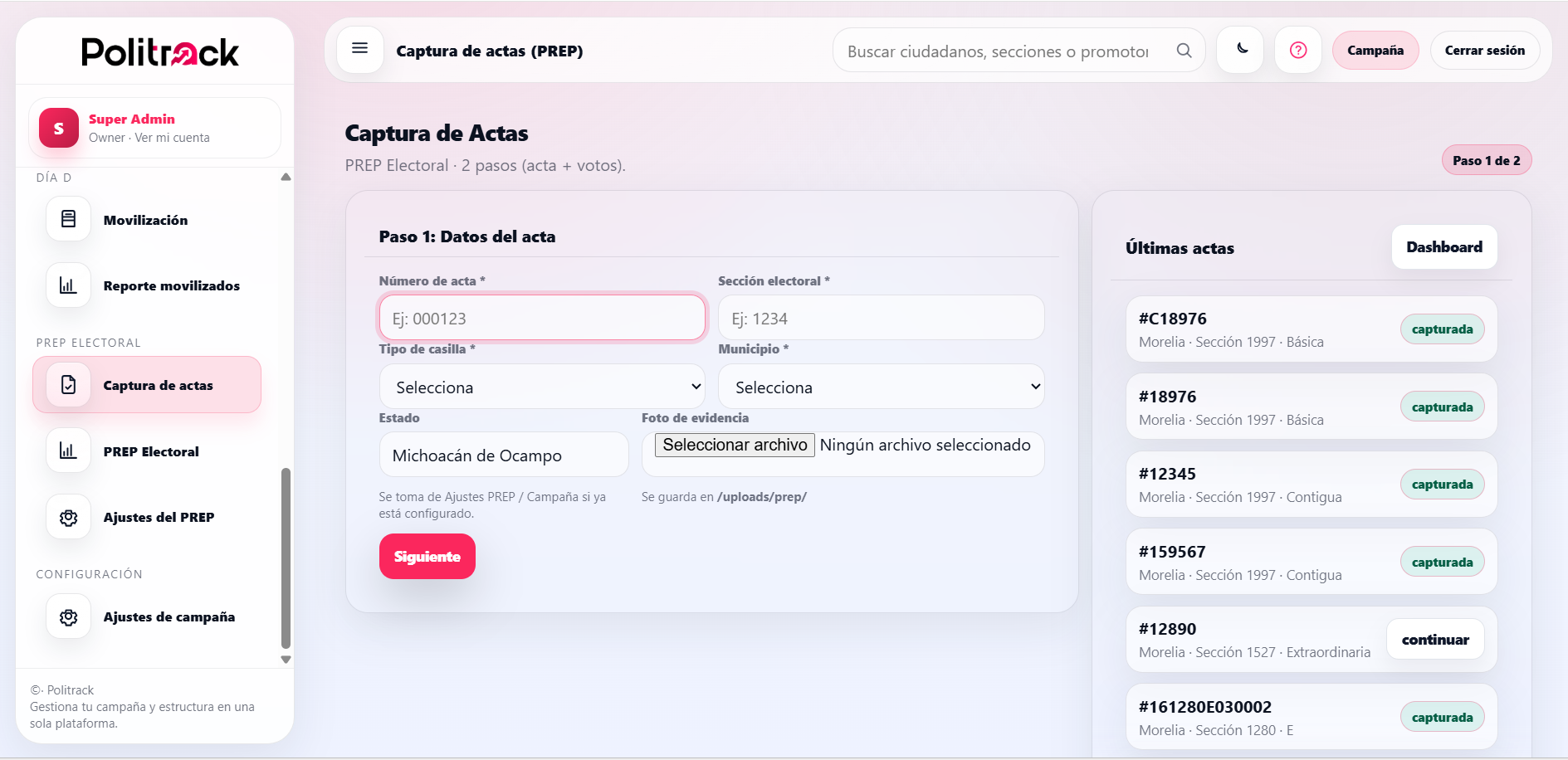1568x760 pixels.
Task: Click the Reporte movilizados chart icon
Action: (x=67, y=285)
